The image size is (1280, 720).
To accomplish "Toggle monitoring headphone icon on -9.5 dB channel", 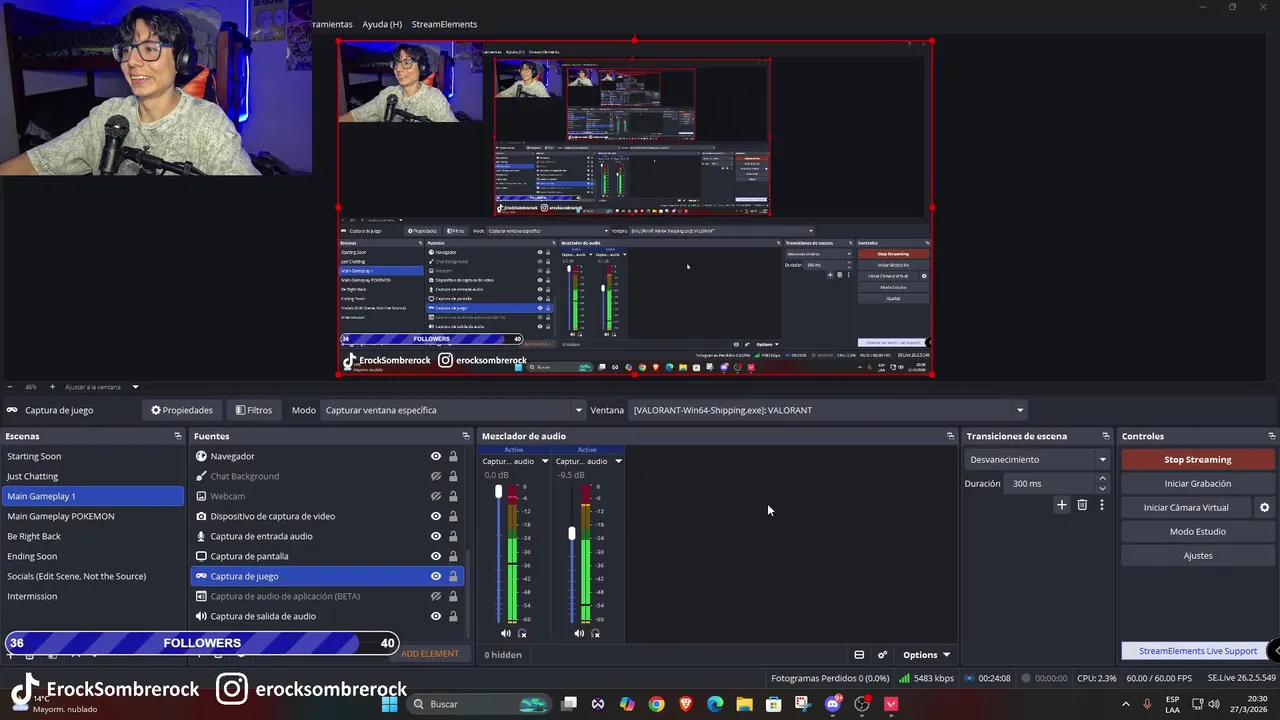I will (596, 633).
